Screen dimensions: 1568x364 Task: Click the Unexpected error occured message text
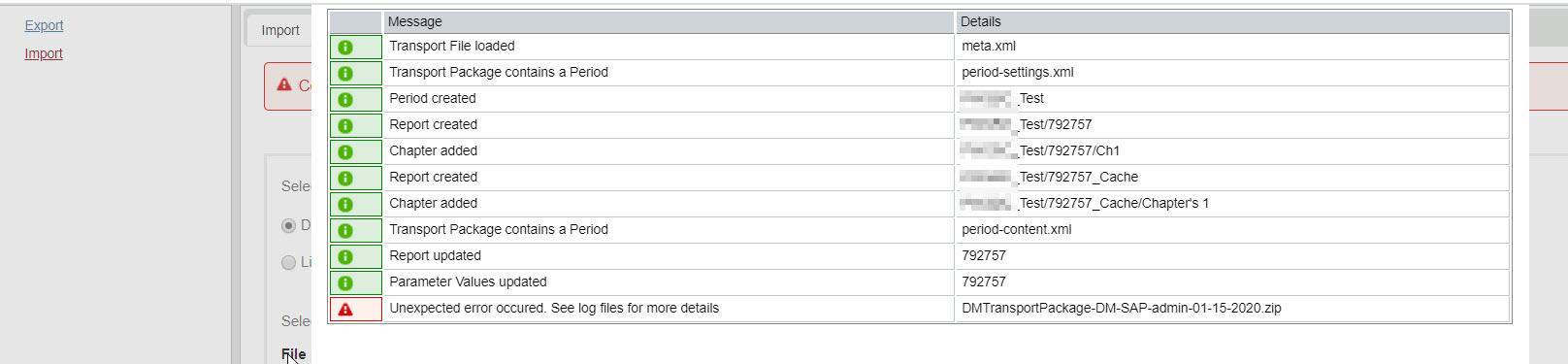point(554,308)
